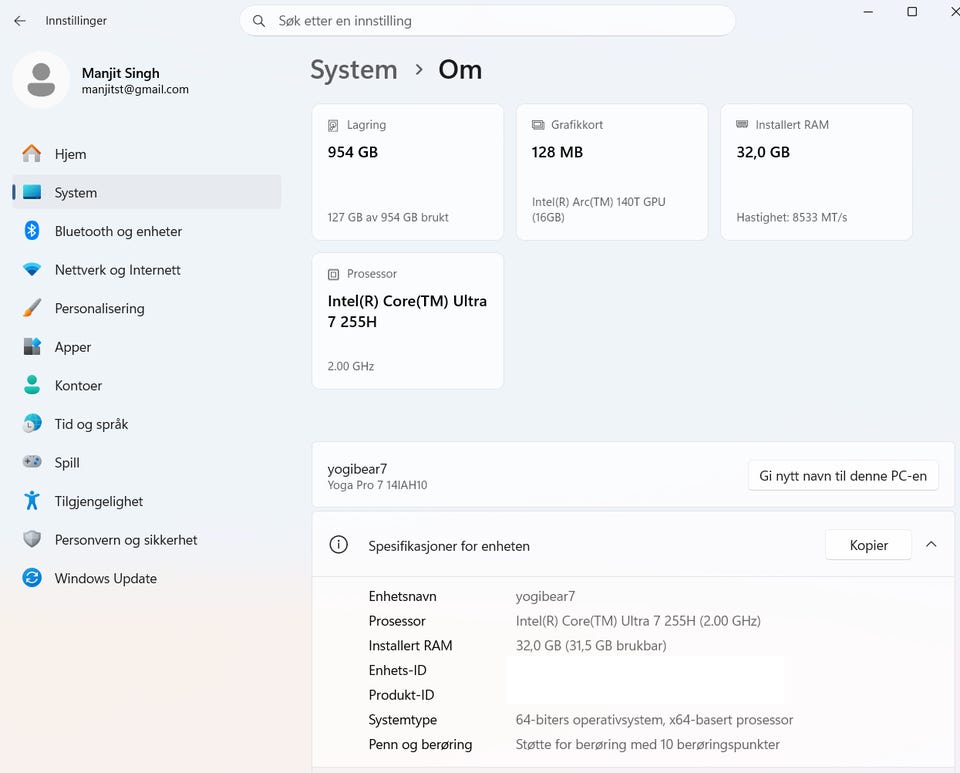960x773 pixels.
Task: Select Bluetooth og enheter section
Action: tap(147, 231)
